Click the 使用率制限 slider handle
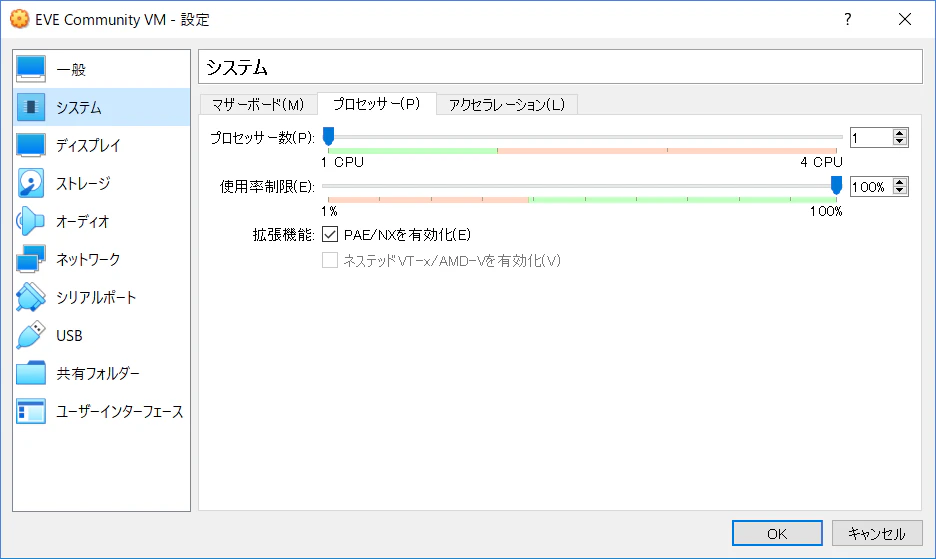The height and width of the screenshot is (559, 936). [836, 186]
